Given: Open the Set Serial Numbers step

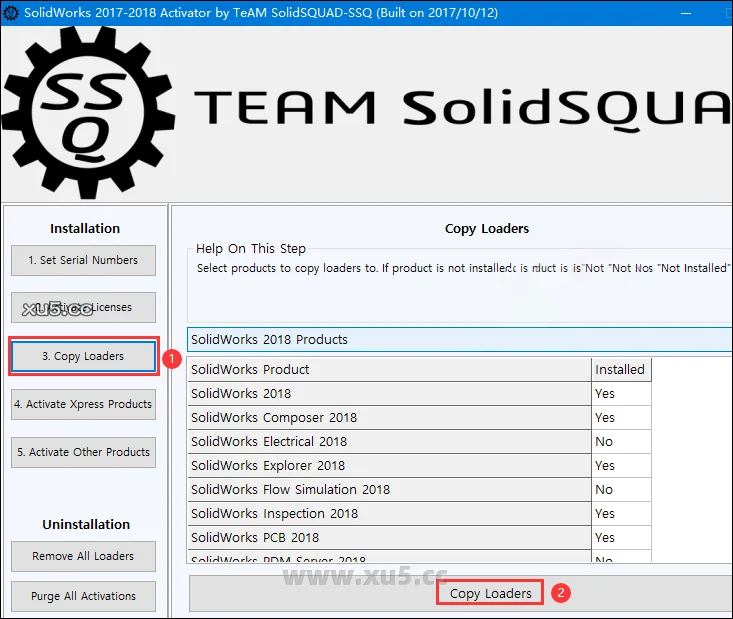Looking at the screenshot, I should 84,260.
